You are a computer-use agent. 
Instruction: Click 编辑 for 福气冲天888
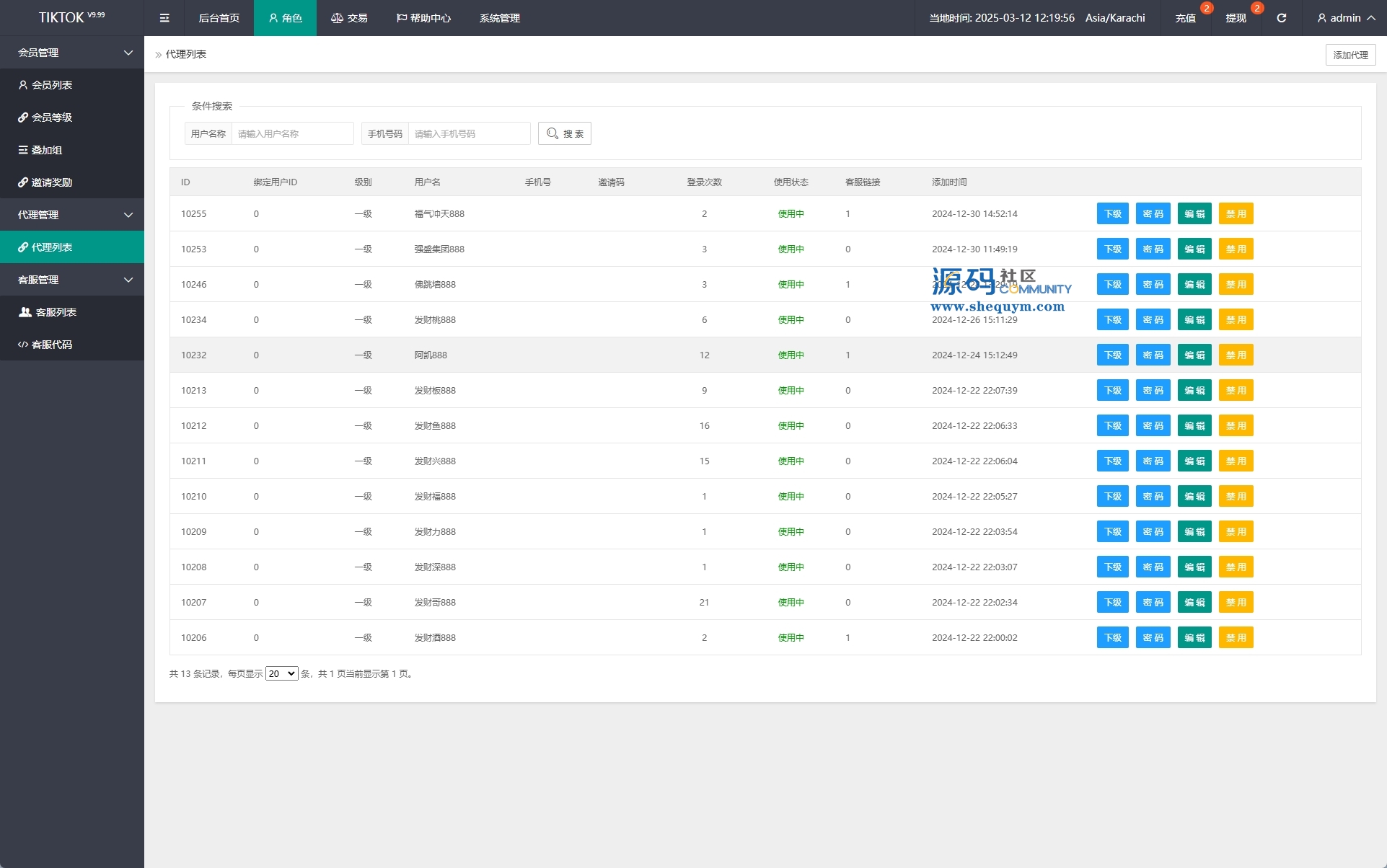point(1194,213)
